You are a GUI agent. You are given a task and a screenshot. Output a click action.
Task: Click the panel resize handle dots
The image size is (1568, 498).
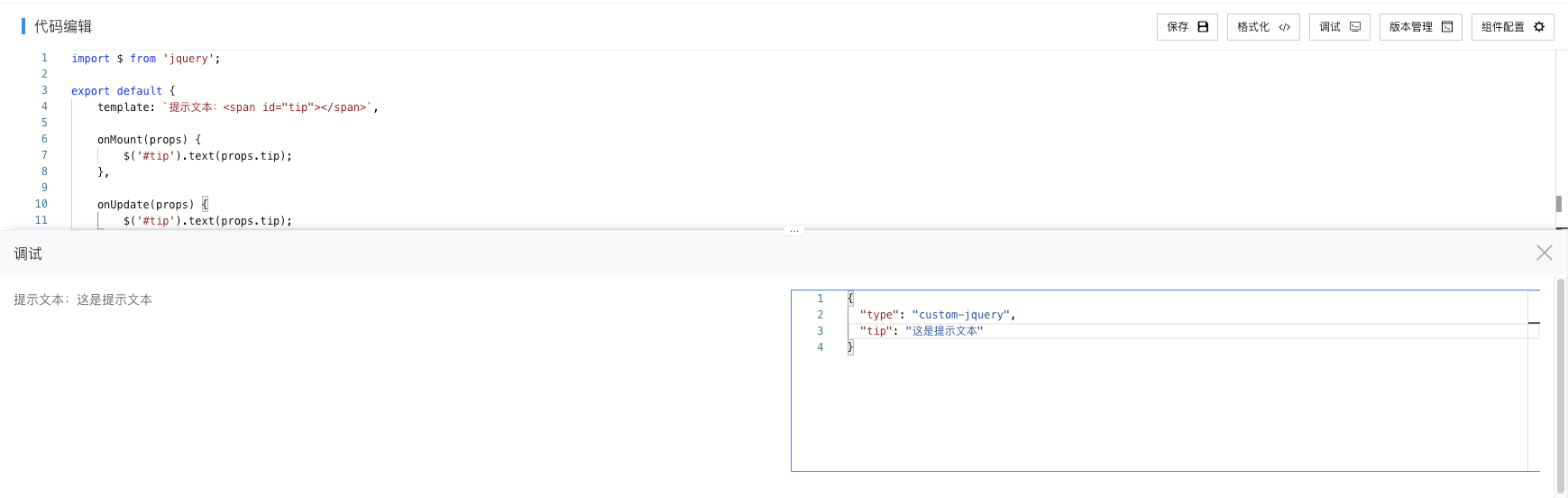794,231
